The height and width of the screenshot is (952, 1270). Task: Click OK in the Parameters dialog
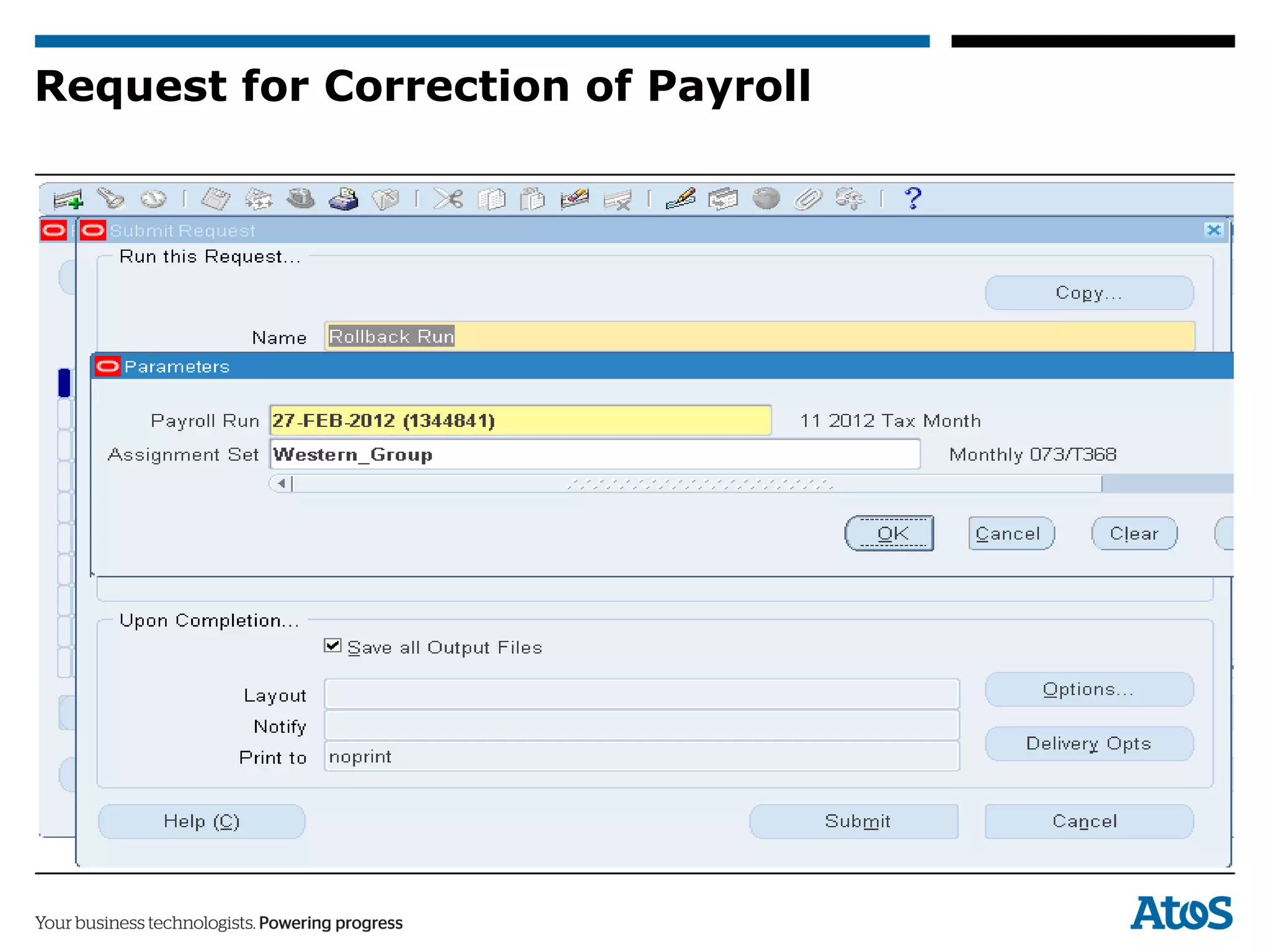pyautogui.click(x=889, y=534)
